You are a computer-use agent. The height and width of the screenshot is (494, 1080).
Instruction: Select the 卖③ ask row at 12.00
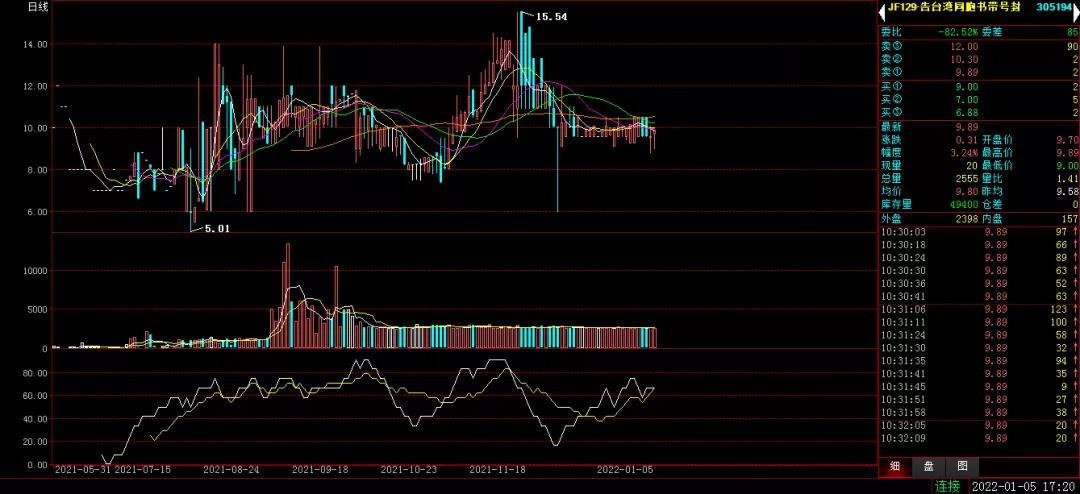(978, 46)
